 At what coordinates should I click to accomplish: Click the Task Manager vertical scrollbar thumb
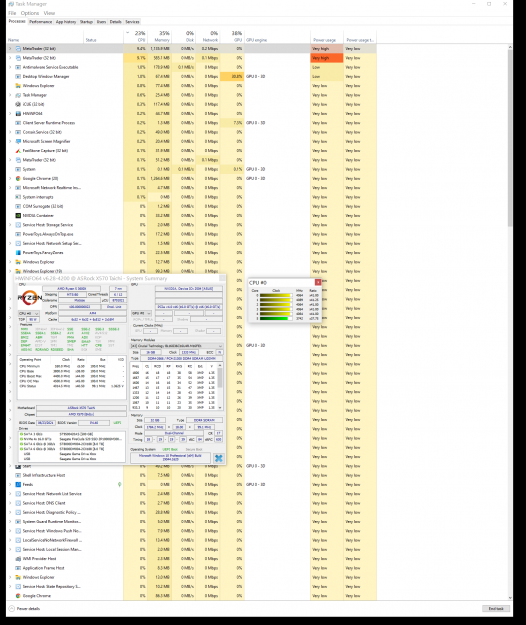(510, 138)
